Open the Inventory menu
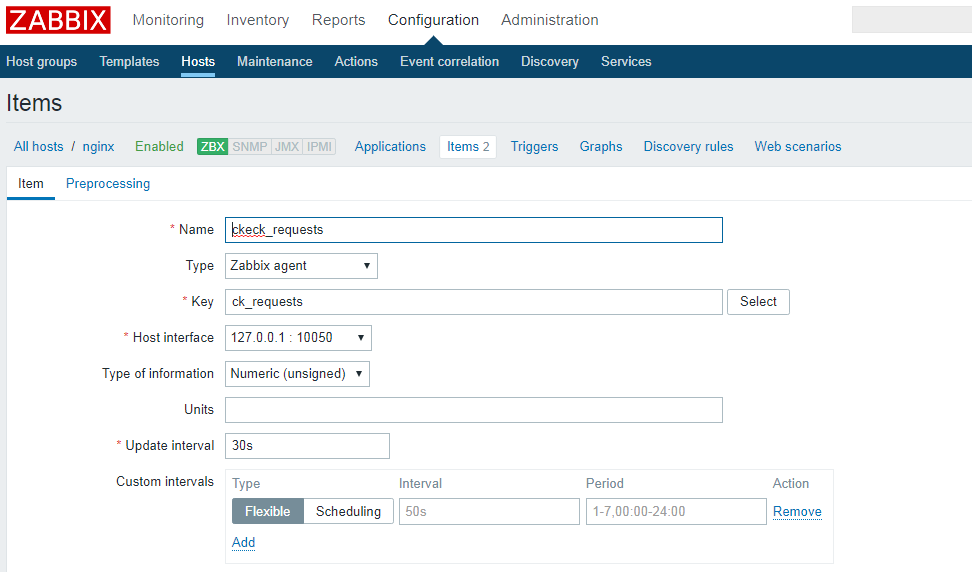The height and width of the screenshot is (572, 972). tap(258, 20)
